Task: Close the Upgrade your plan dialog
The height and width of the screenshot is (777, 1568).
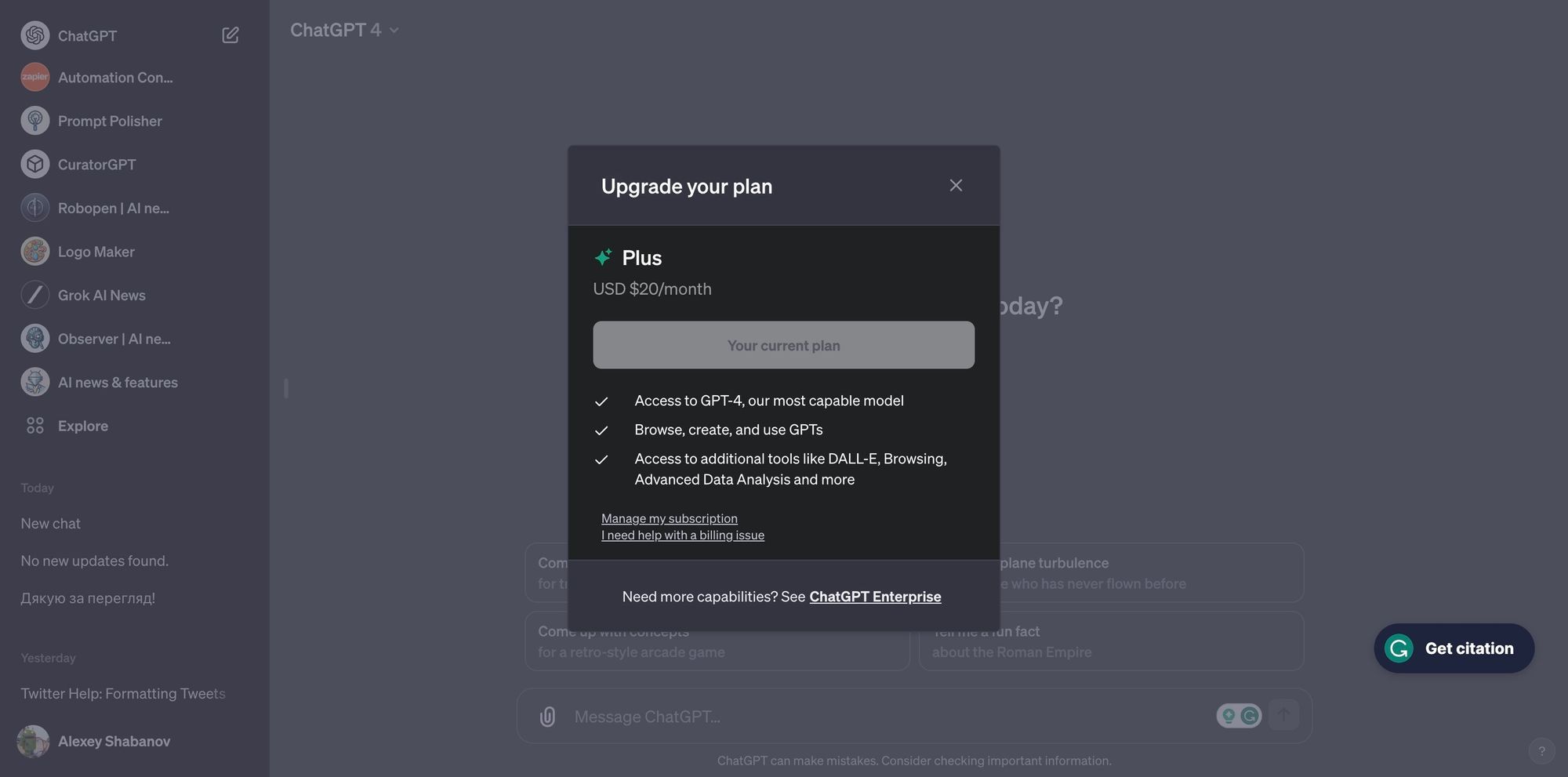Action: pyautogui.click(x=956, y=185)
